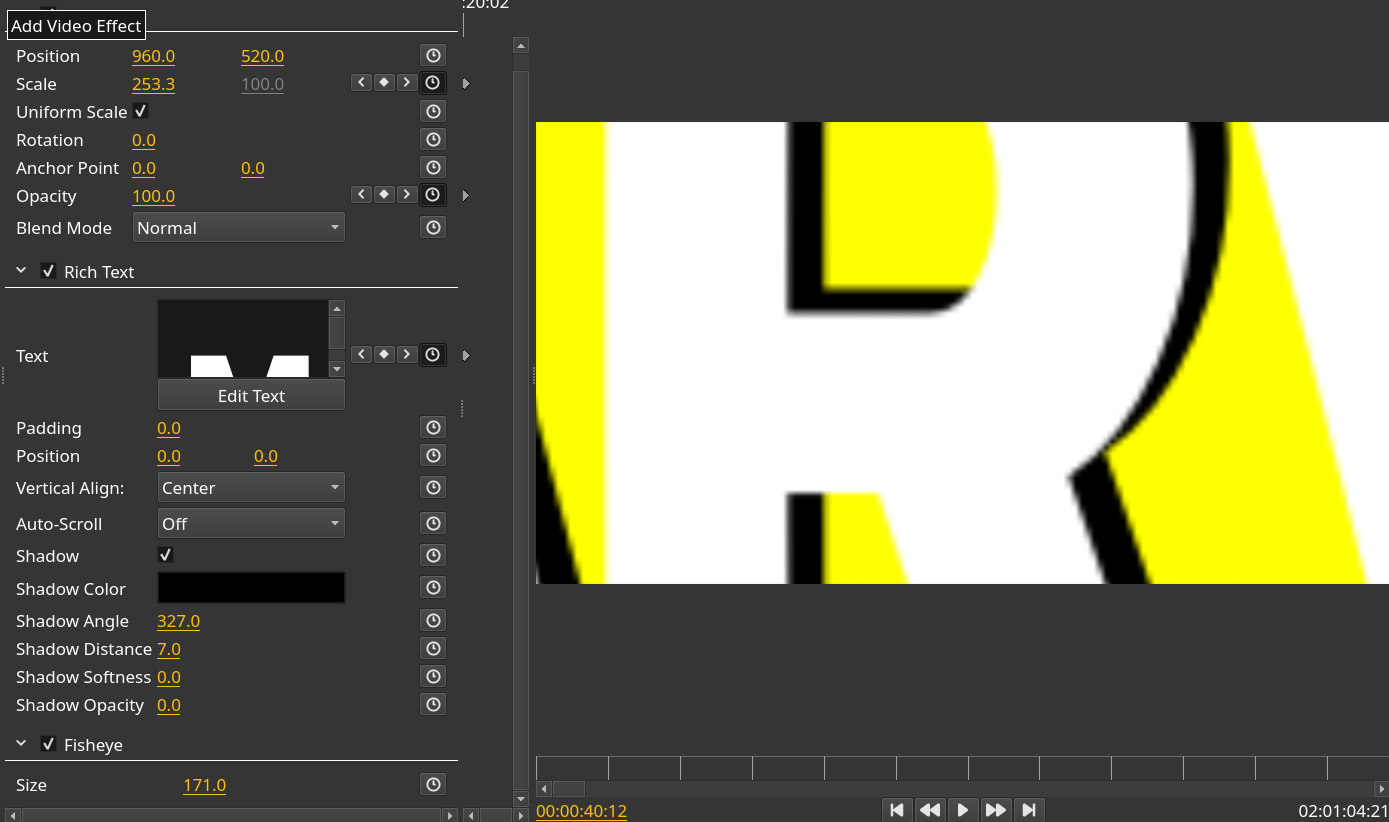This screenshot has width=1389, height=822.
Task: Disable the Rich Text effect checkbox
Action: coord(48,271)
